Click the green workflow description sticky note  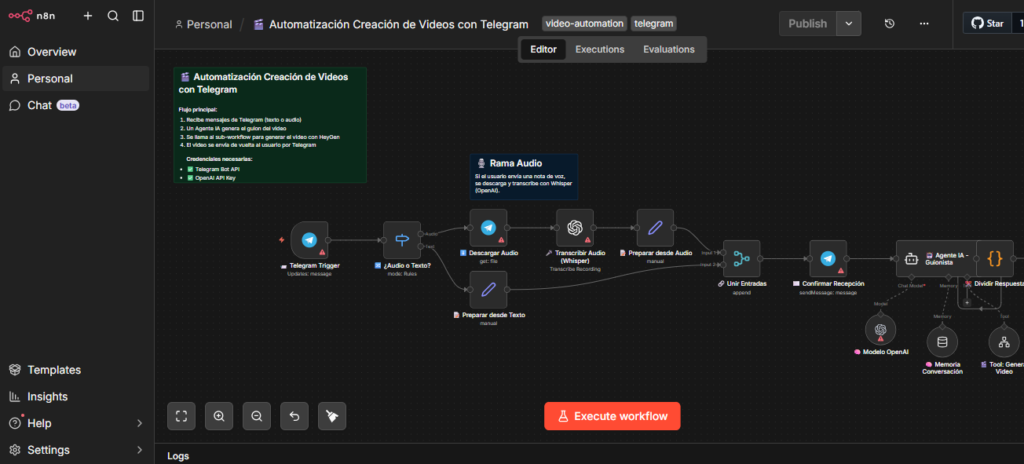click(270, 125)
